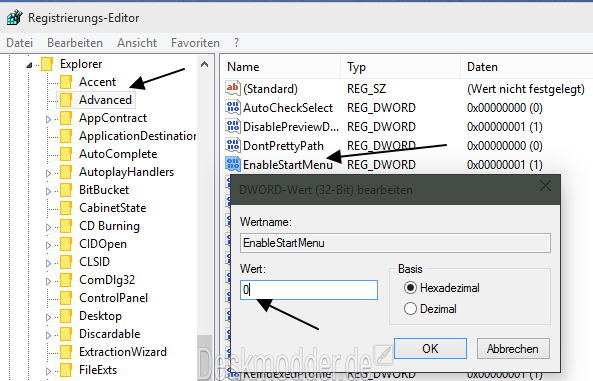Viewport: 593px width, 381px height.
Task: Open the Favoriten menu
Action: 195,43
